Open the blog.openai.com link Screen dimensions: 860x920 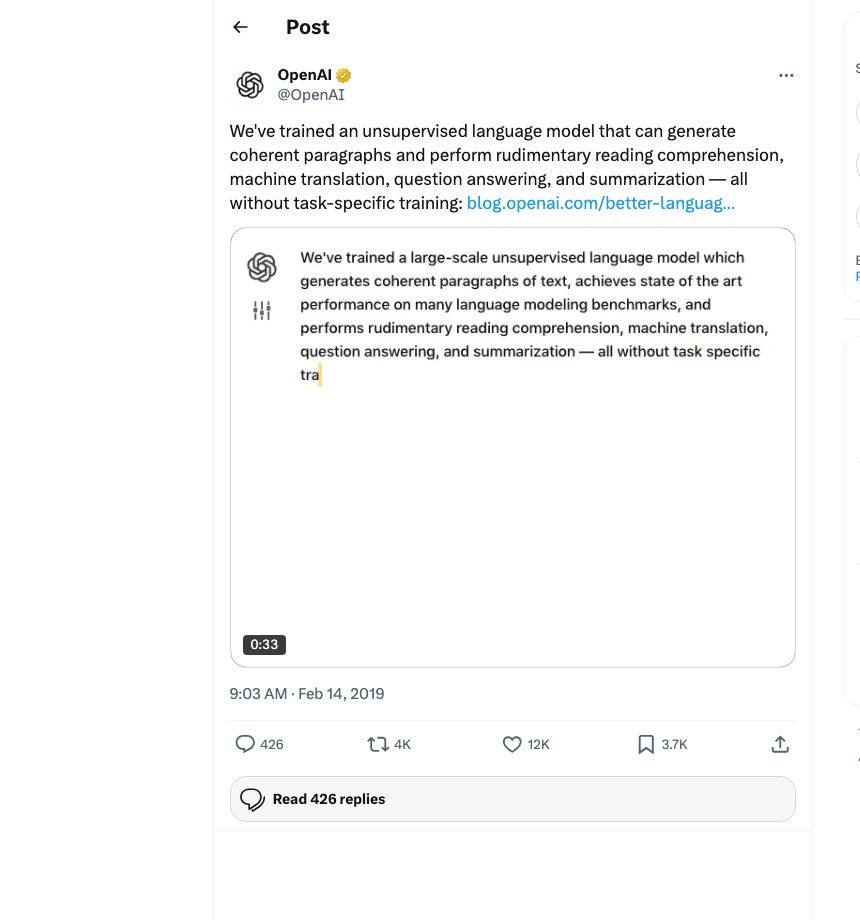[601, 202]
